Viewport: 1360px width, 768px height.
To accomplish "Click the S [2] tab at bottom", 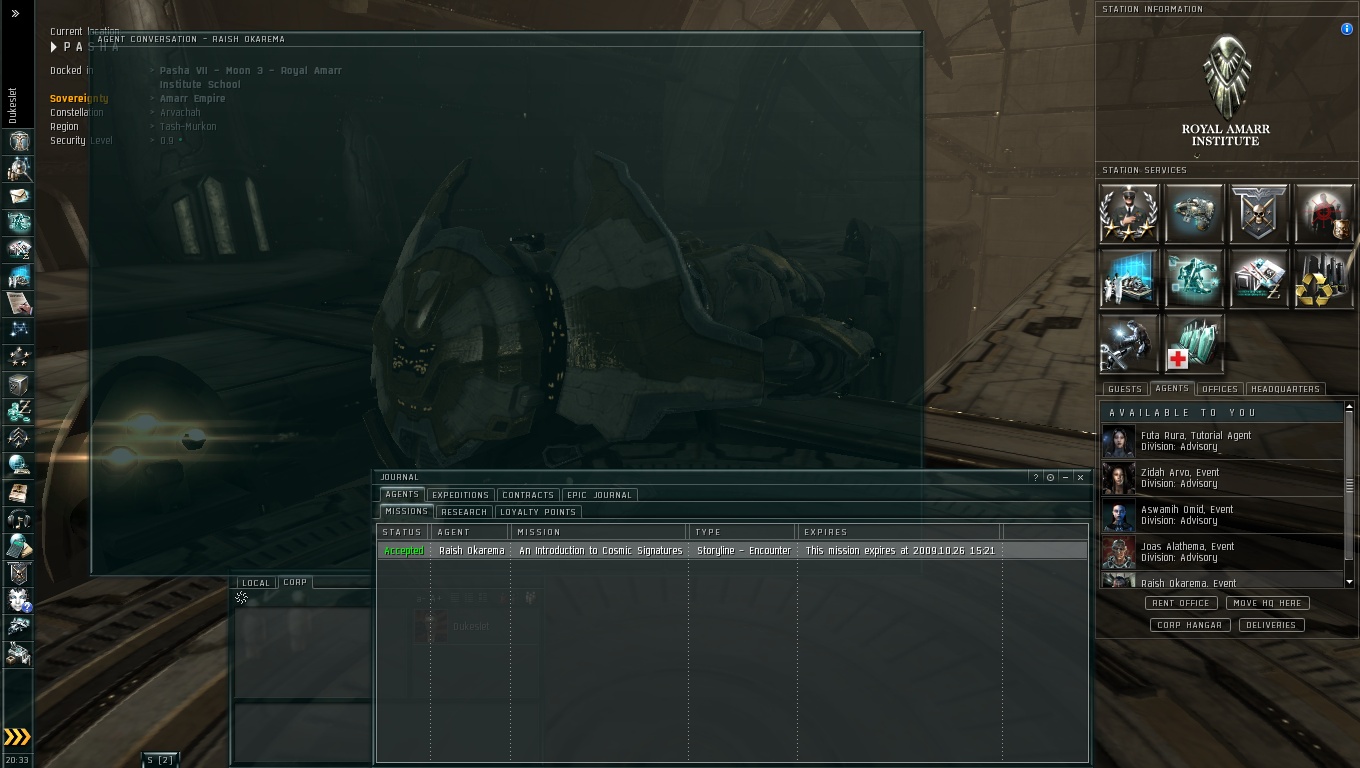I will (160, 760).
